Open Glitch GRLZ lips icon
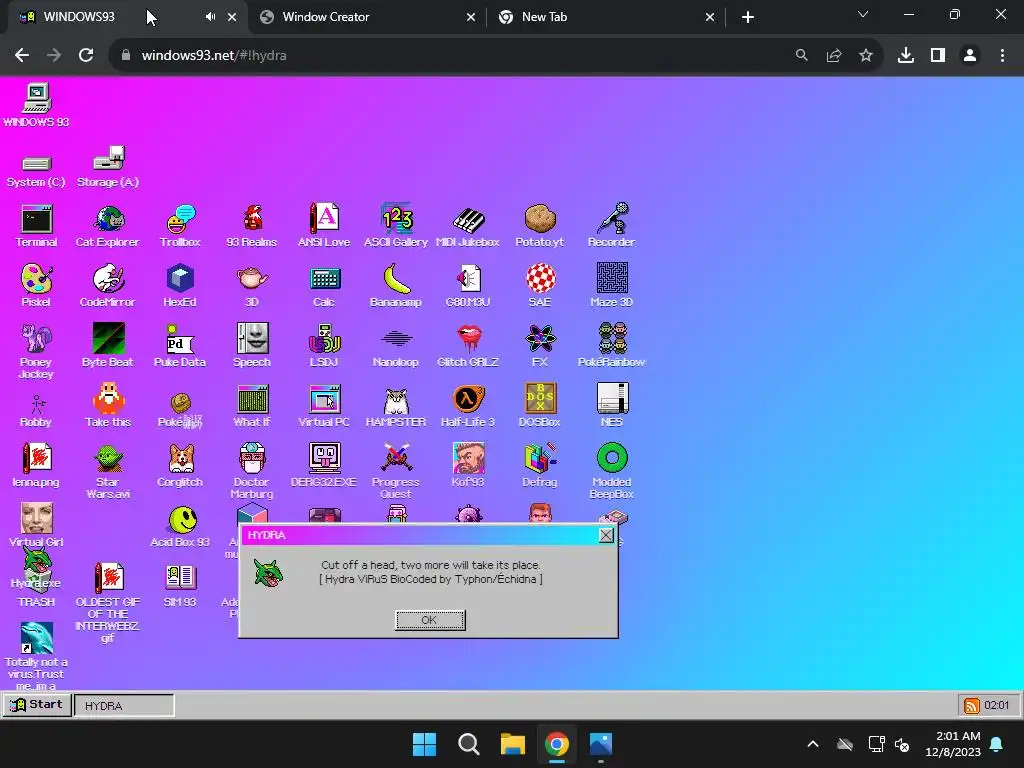The height and width of the screenshot is (768, 1024). click(468, 345)
